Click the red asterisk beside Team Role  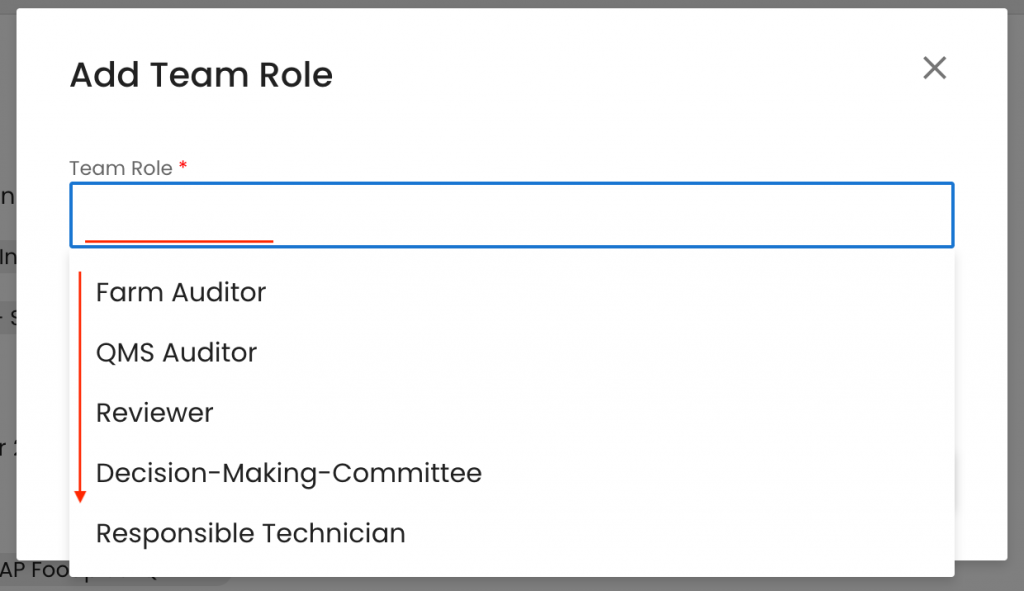tap(183, 167)
